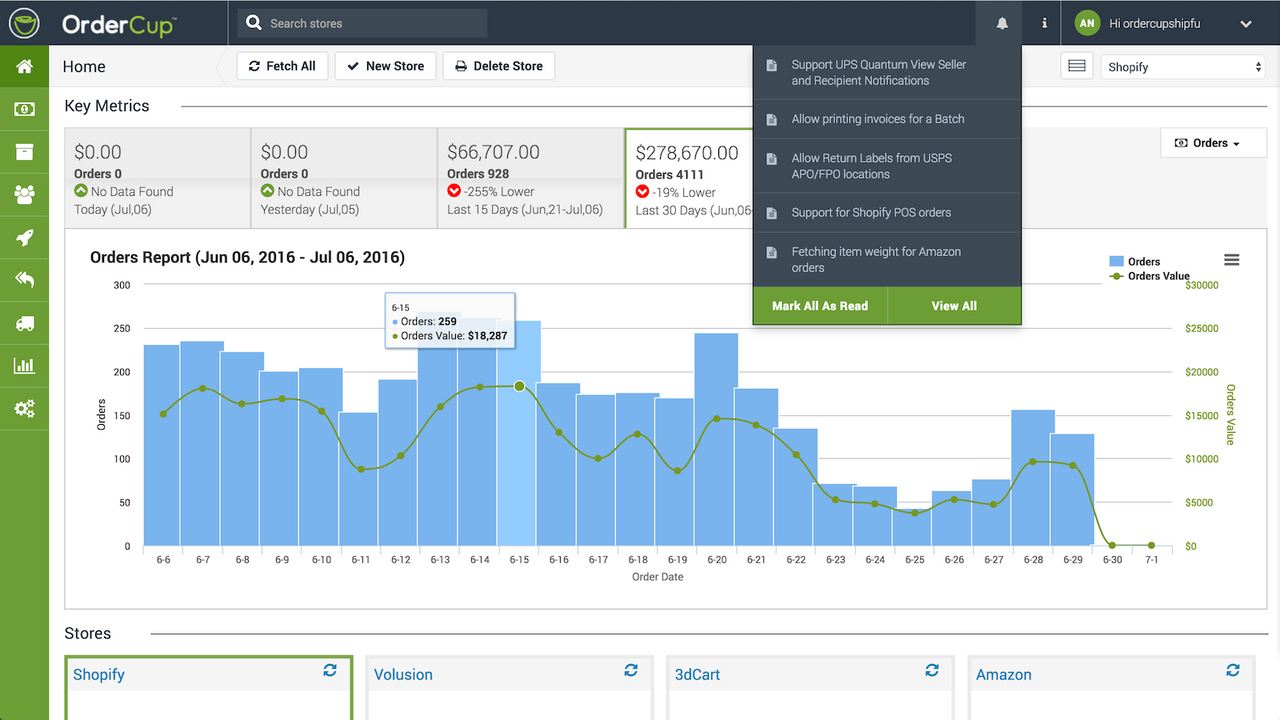Open settings gears icon in sidebar
The image size is (1280, 720).
click(x=24, y=409)
